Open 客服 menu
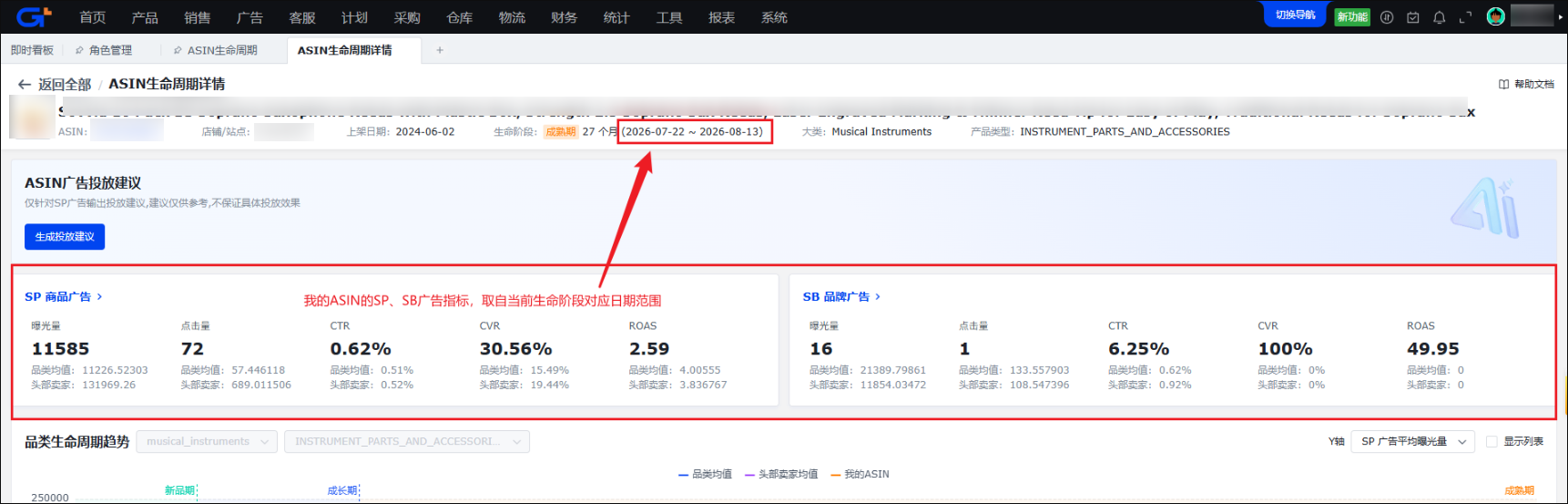 (302, 17)
